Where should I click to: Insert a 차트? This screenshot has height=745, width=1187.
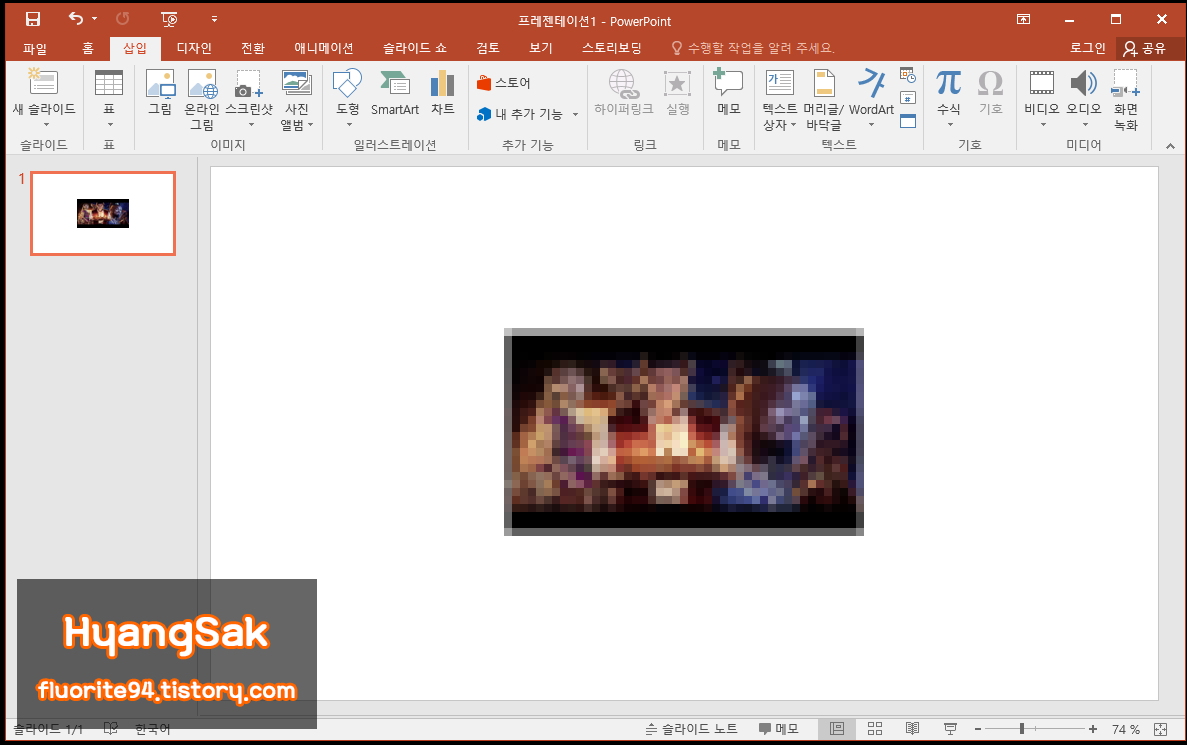click(443, 92)
